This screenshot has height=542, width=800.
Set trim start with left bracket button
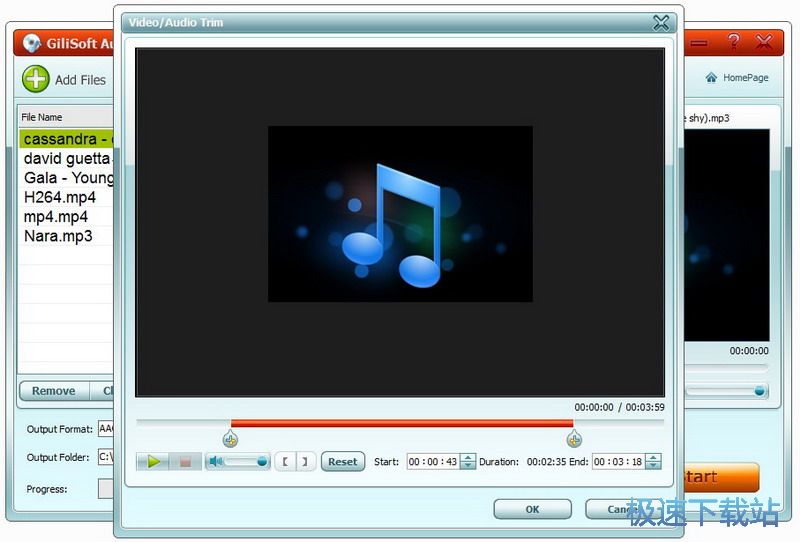(285, 461)
